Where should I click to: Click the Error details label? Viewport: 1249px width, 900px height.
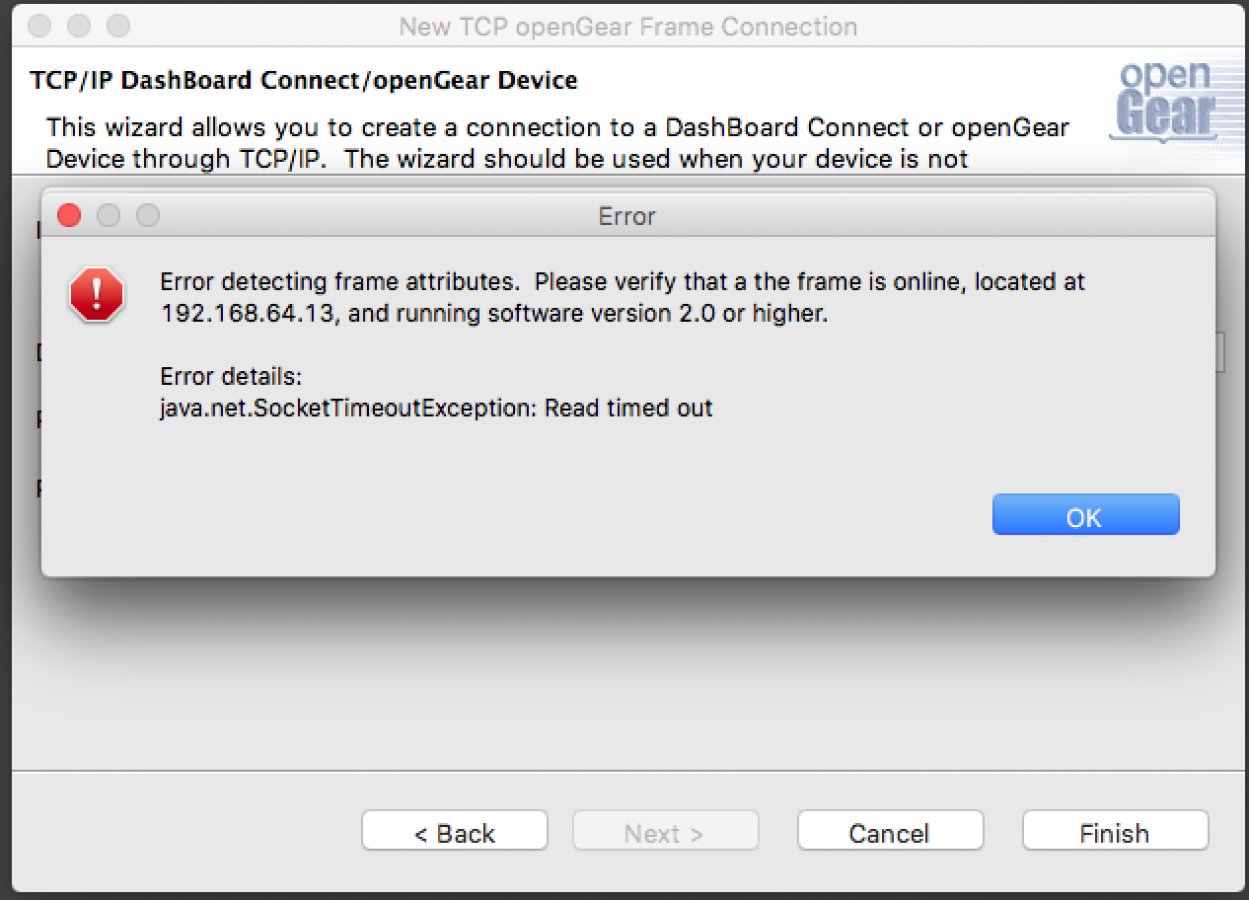(x=230, y=377)
